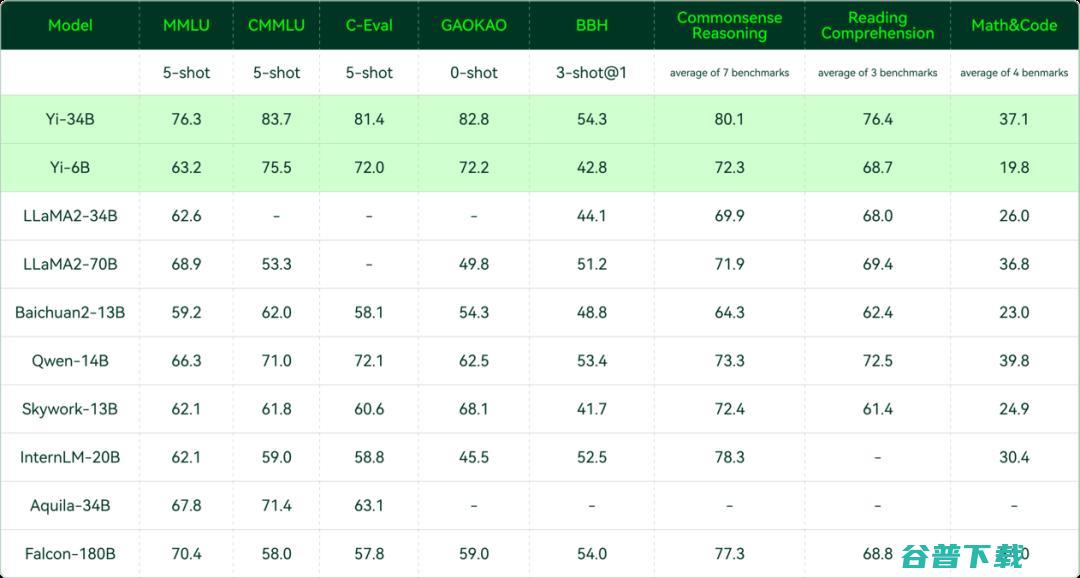The height and width of the screenshot is (578, 1080).
Task: Select Yi-34B's 76.3 MMLU score
Action: [x=186, y=119]
